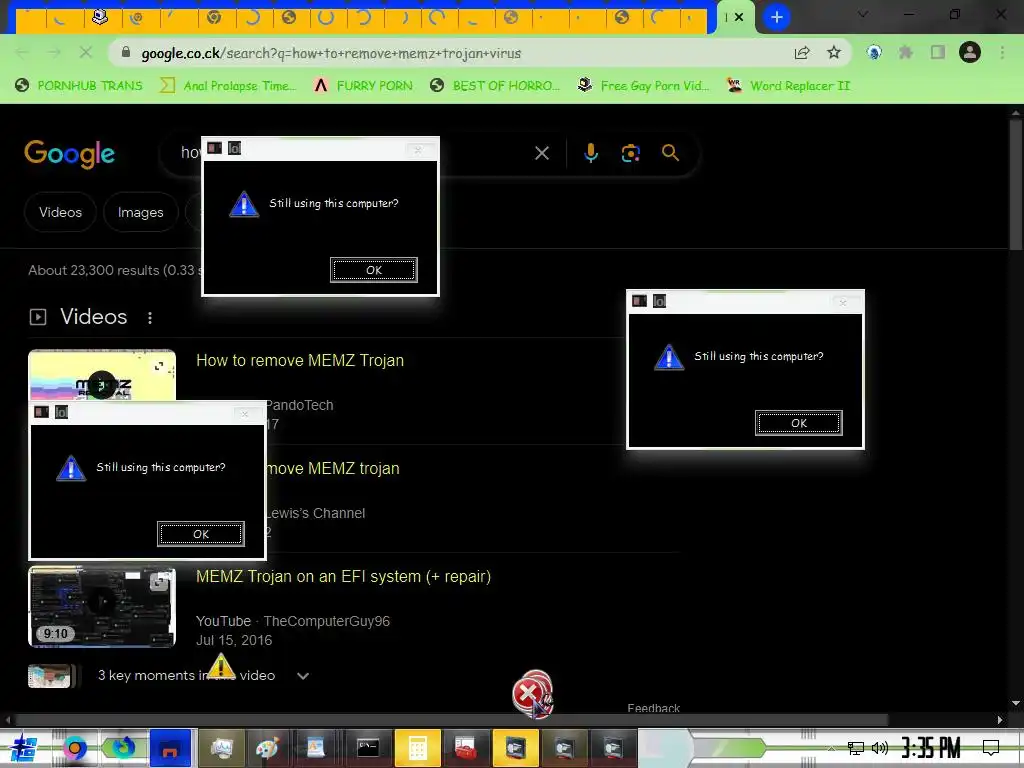This screenshot has height=768, width=1024.
Task: Open the Chrome profile avatar
Action: [970, 52]
